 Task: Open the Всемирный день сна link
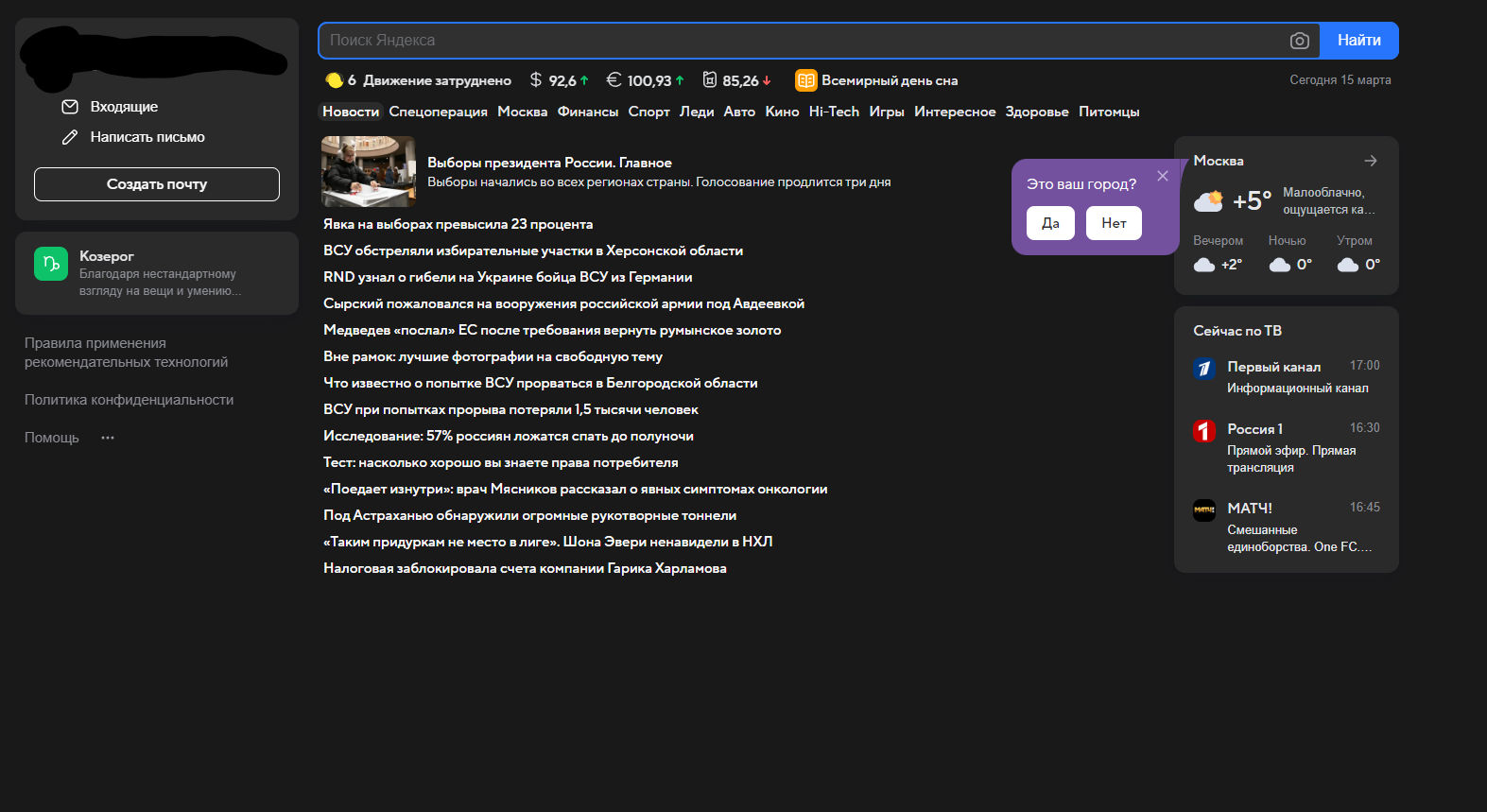pos(890,80)
